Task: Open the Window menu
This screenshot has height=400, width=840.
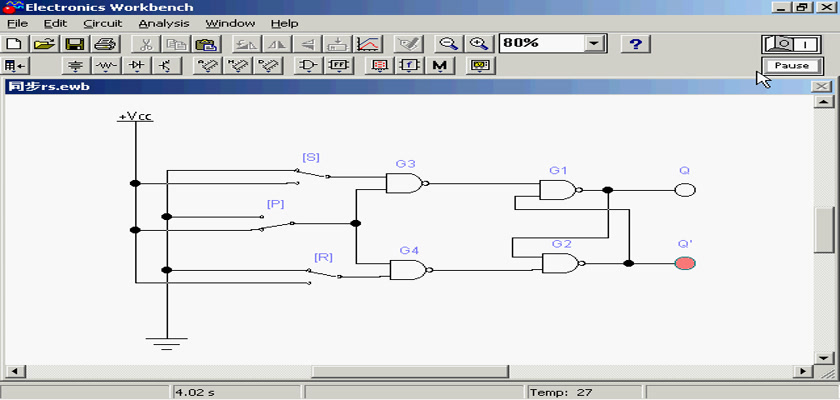Action: (230, 24)
